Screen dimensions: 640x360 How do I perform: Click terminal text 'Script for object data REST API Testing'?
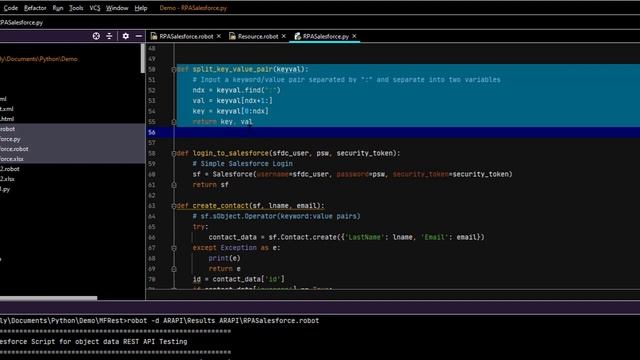click(109, 342)
